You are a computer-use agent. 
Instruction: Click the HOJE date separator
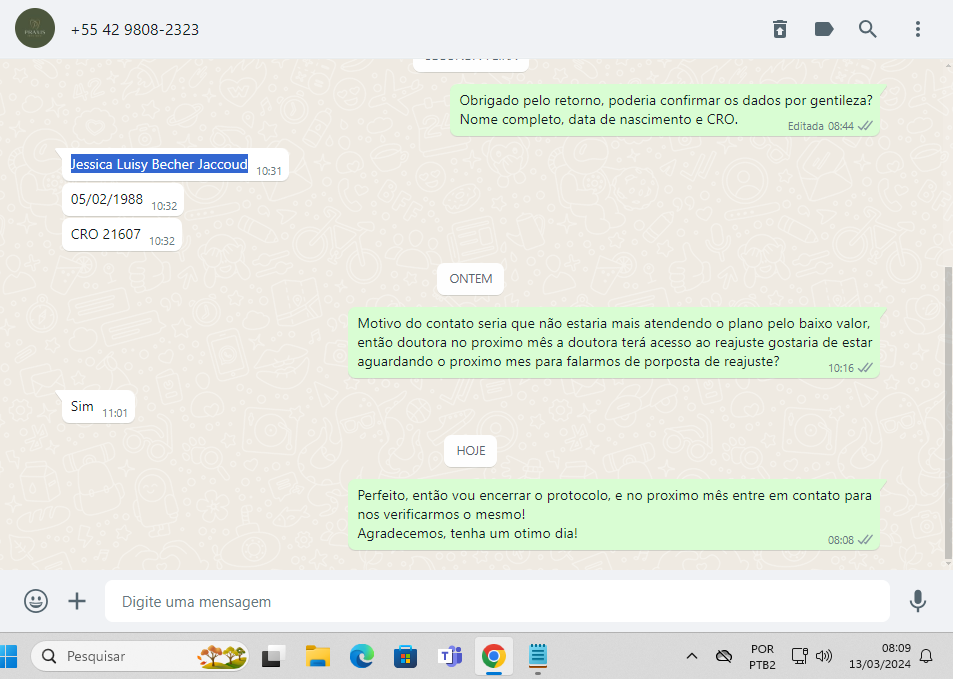[470, 451]
